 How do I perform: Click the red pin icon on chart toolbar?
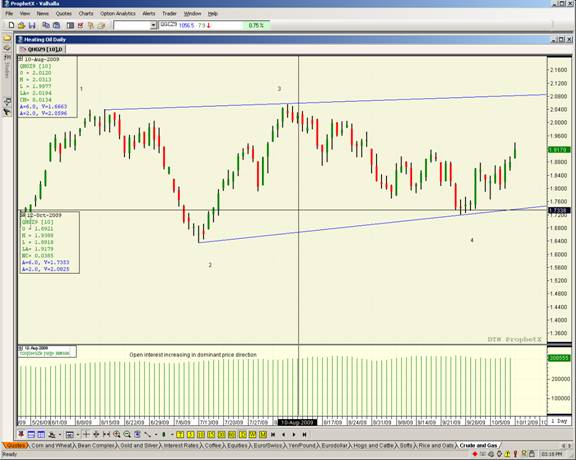pyautogui.click(x=21, y=435)
